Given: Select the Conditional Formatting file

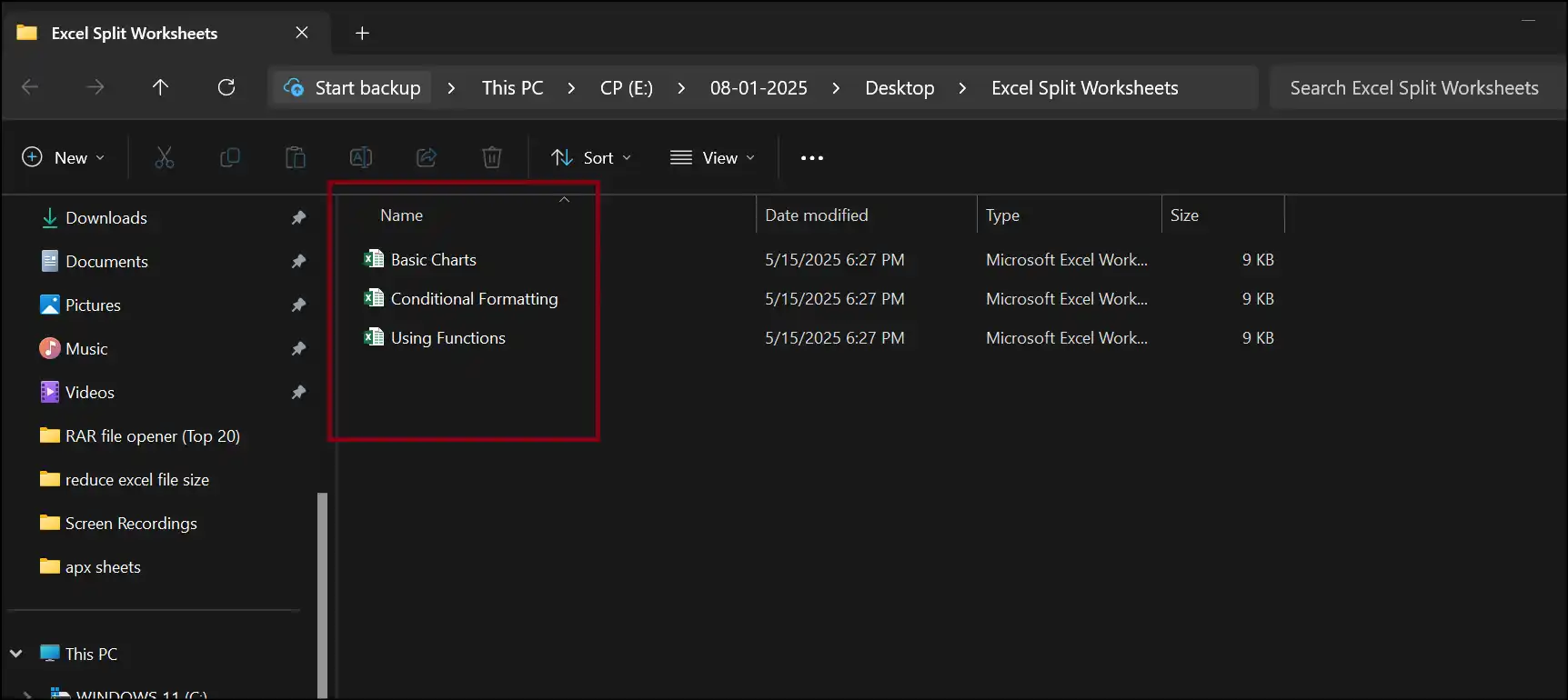Looking at the screenshot, I should tap(474, 298).
